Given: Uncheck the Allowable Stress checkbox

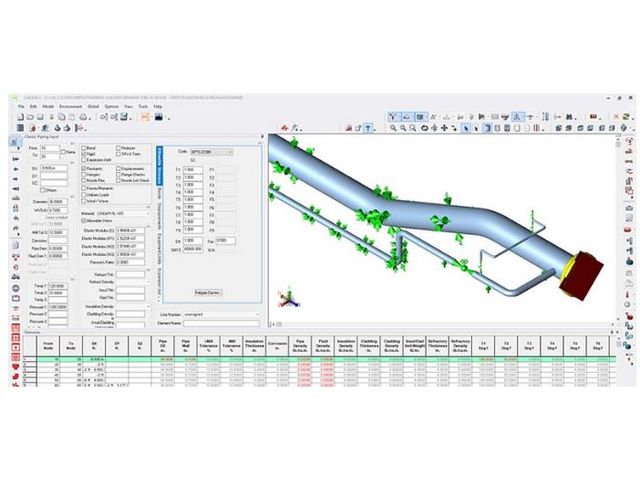Looking at the screenshot, I should (x=83, y=219).
